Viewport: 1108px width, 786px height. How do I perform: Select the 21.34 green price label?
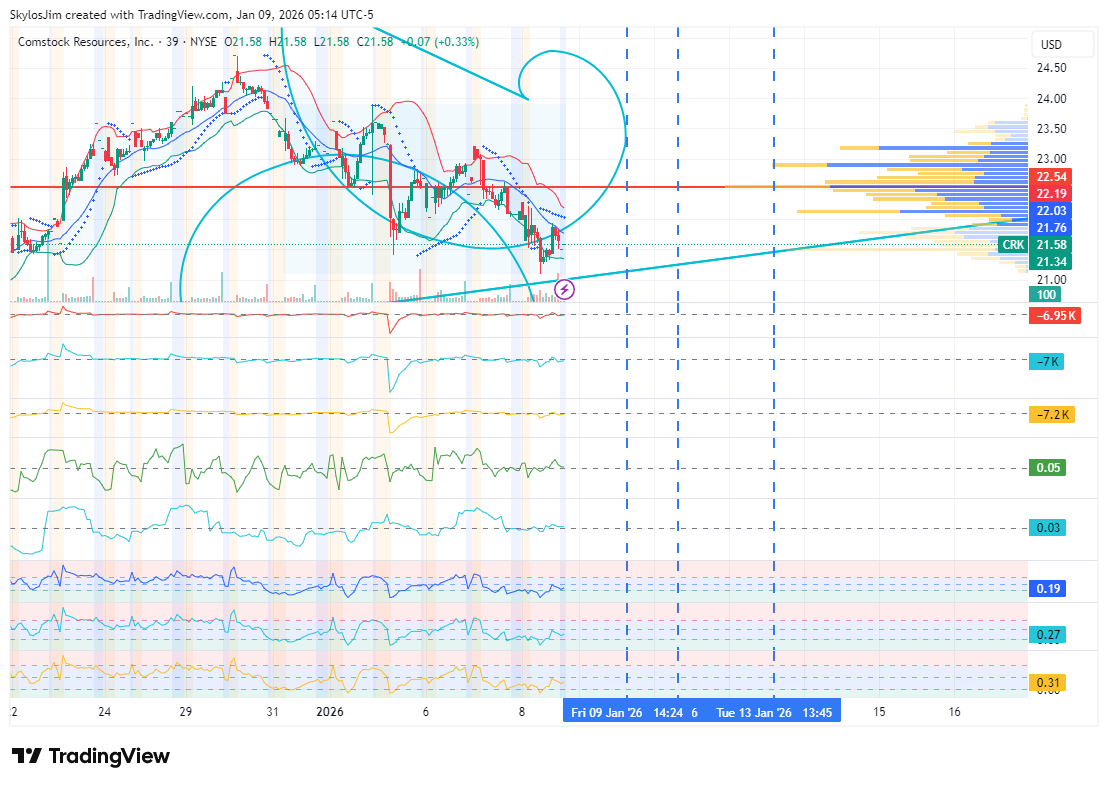click(x=1051, y=262)
